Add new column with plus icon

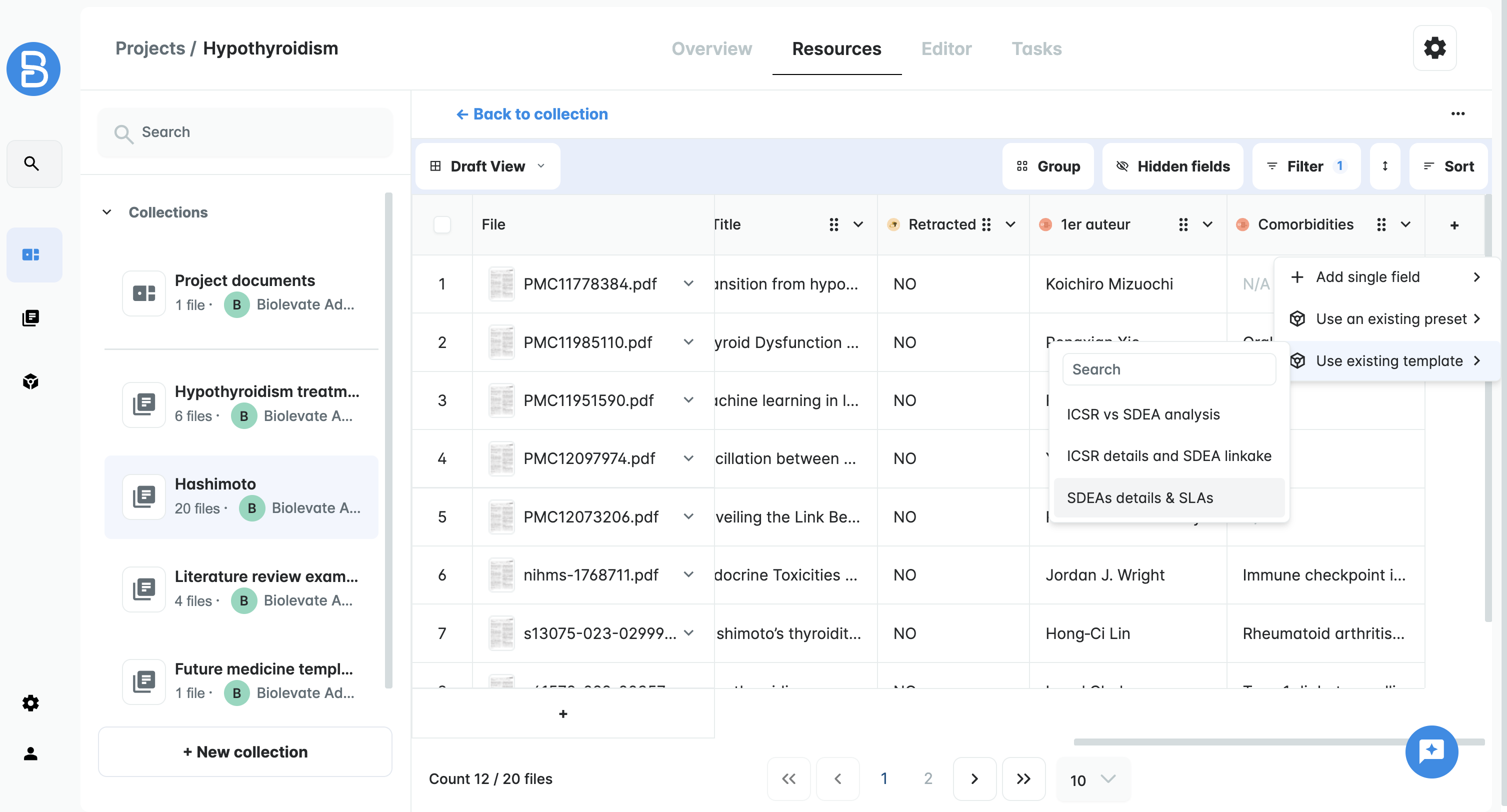(x=1454, y=225)
